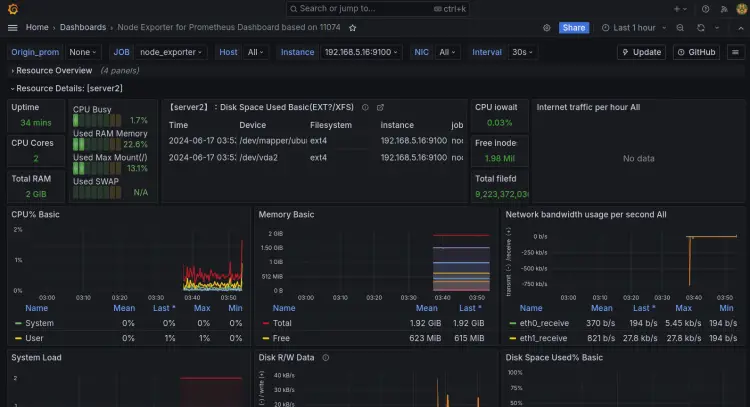Focus the 'Search or jump to' field
The image size is (750, 407).
[x=377, y=9]
